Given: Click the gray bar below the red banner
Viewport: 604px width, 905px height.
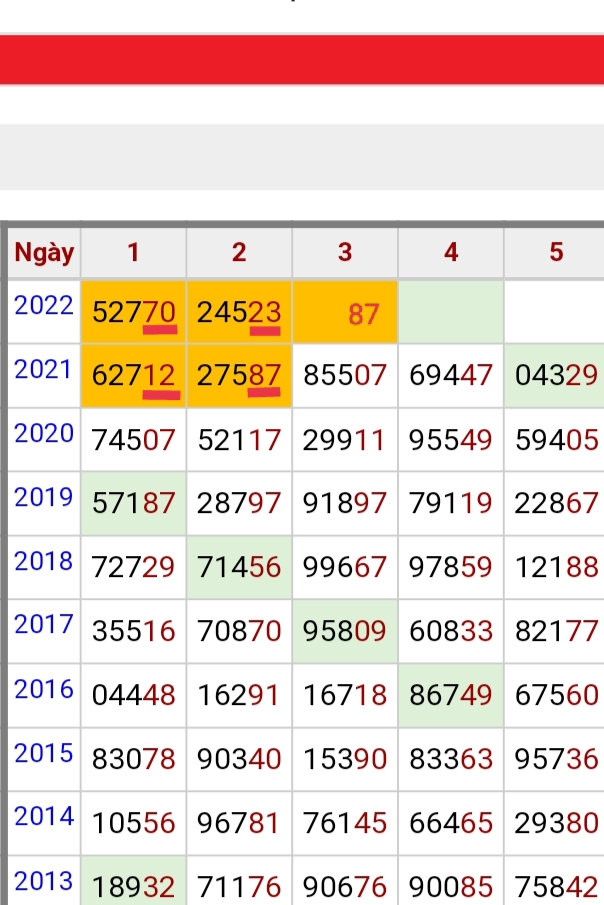Looking at the screenshot, I should click(302, 156).
